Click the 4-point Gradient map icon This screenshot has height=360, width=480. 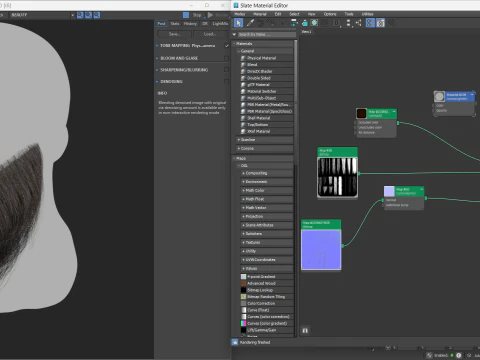pyautogui.click(x=243, y=277)
